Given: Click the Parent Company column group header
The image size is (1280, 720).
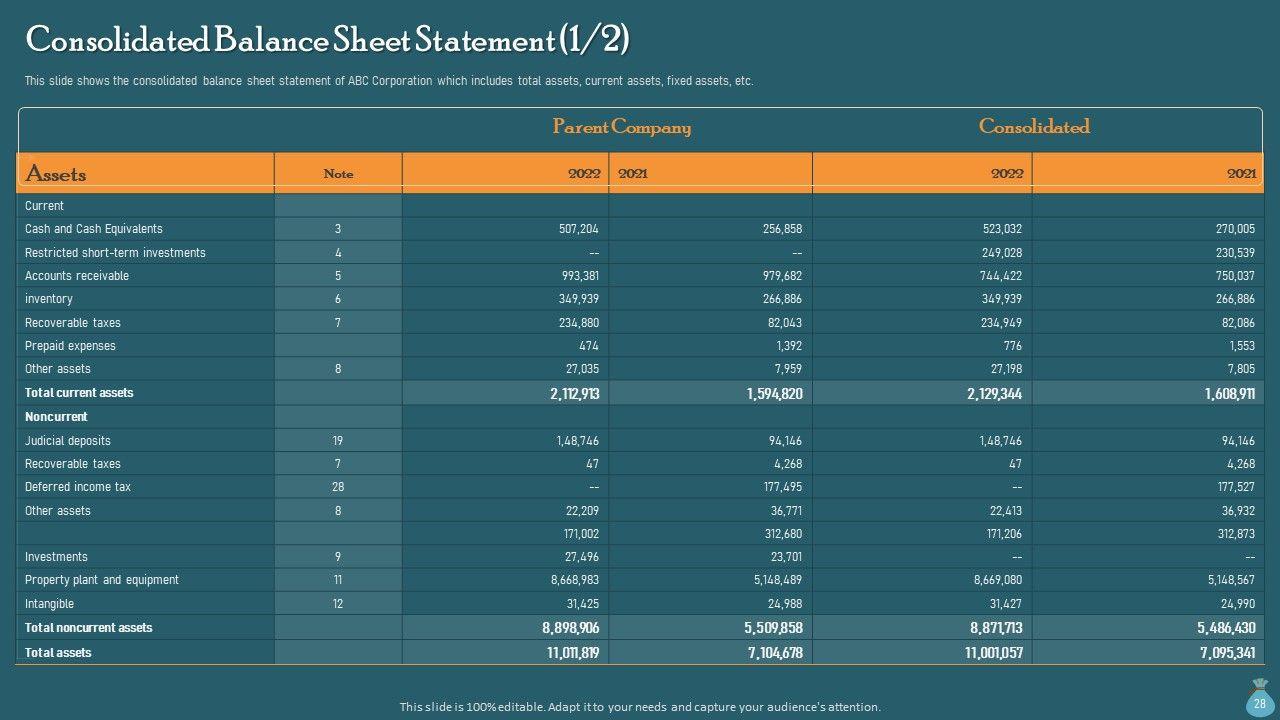Looking at the screenshot, I should click(x=621, y=127).
